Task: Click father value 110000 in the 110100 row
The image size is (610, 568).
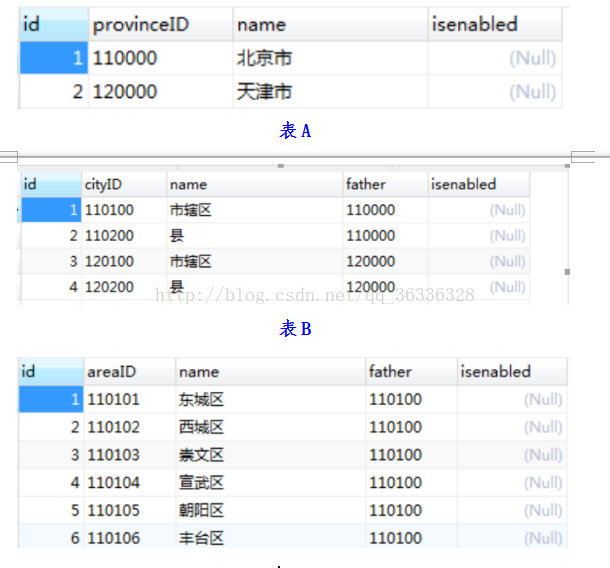Action: (x=386, y=210)
